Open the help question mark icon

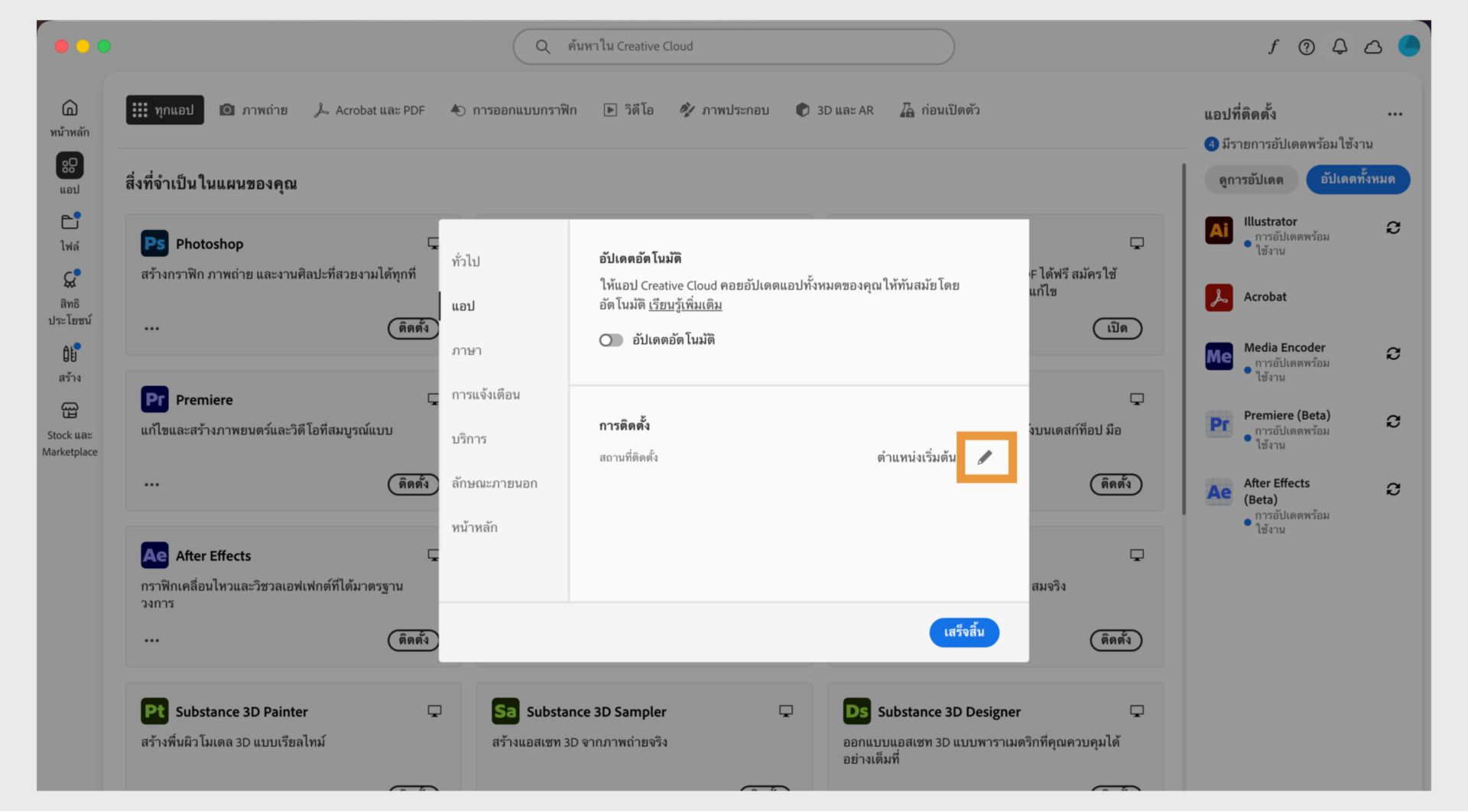pos(1307,47)
